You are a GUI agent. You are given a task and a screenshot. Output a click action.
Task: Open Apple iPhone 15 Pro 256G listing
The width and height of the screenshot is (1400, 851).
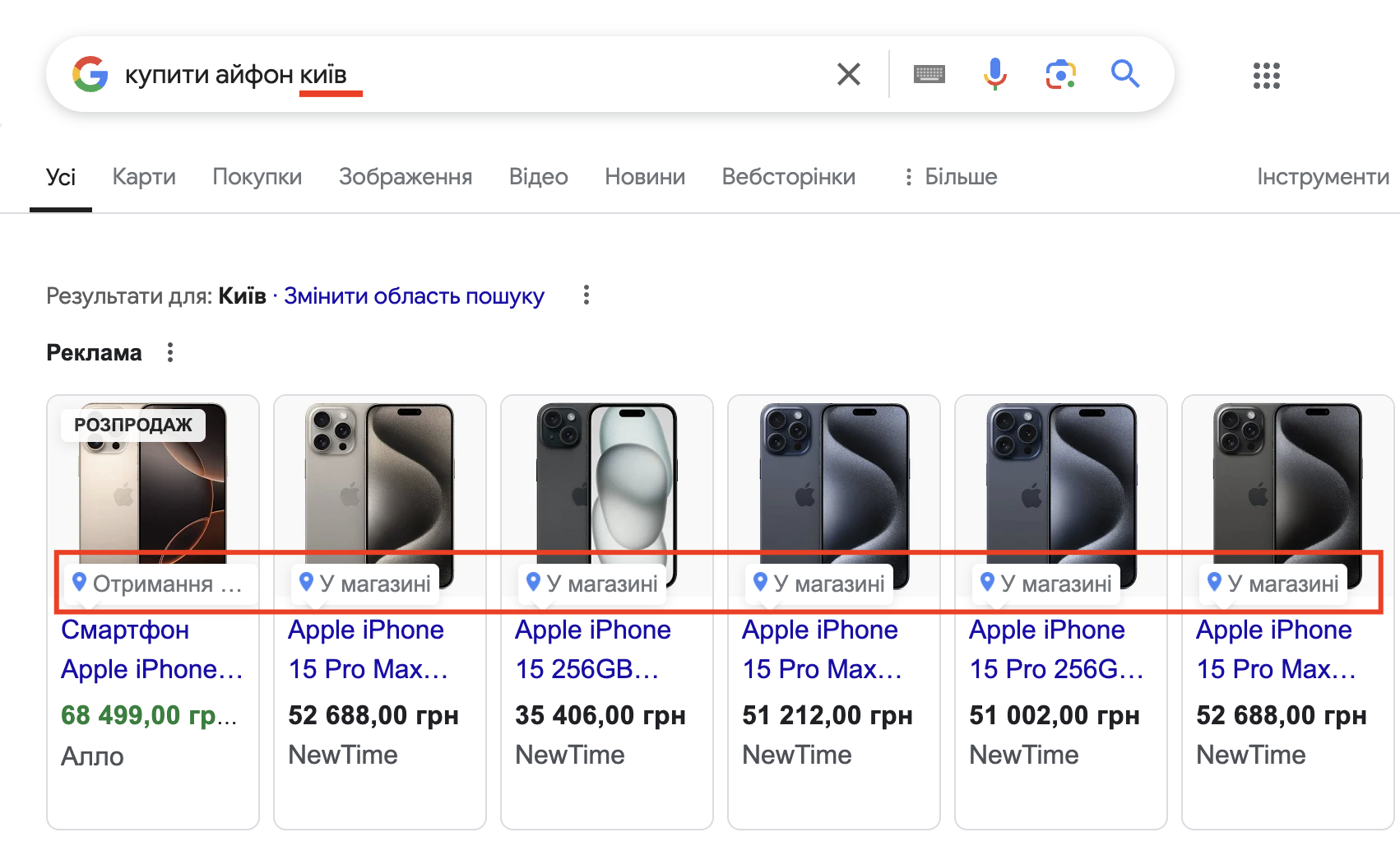pyautogui.click(x=1057, y=649)
